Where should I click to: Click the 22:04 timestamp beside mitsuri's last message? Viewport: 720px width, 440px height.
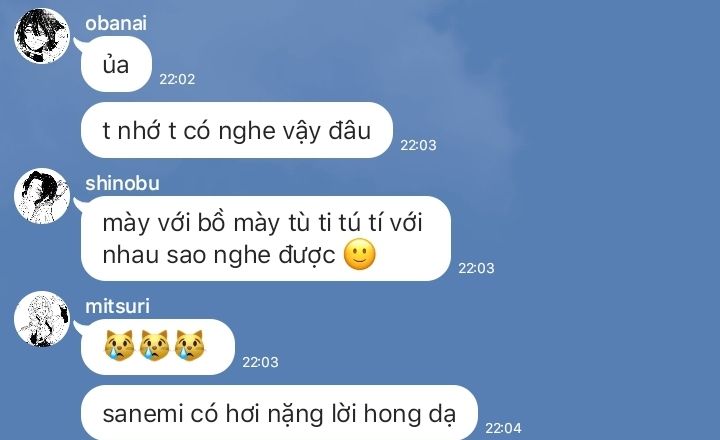pyautogui.click(x=503, y=429)
